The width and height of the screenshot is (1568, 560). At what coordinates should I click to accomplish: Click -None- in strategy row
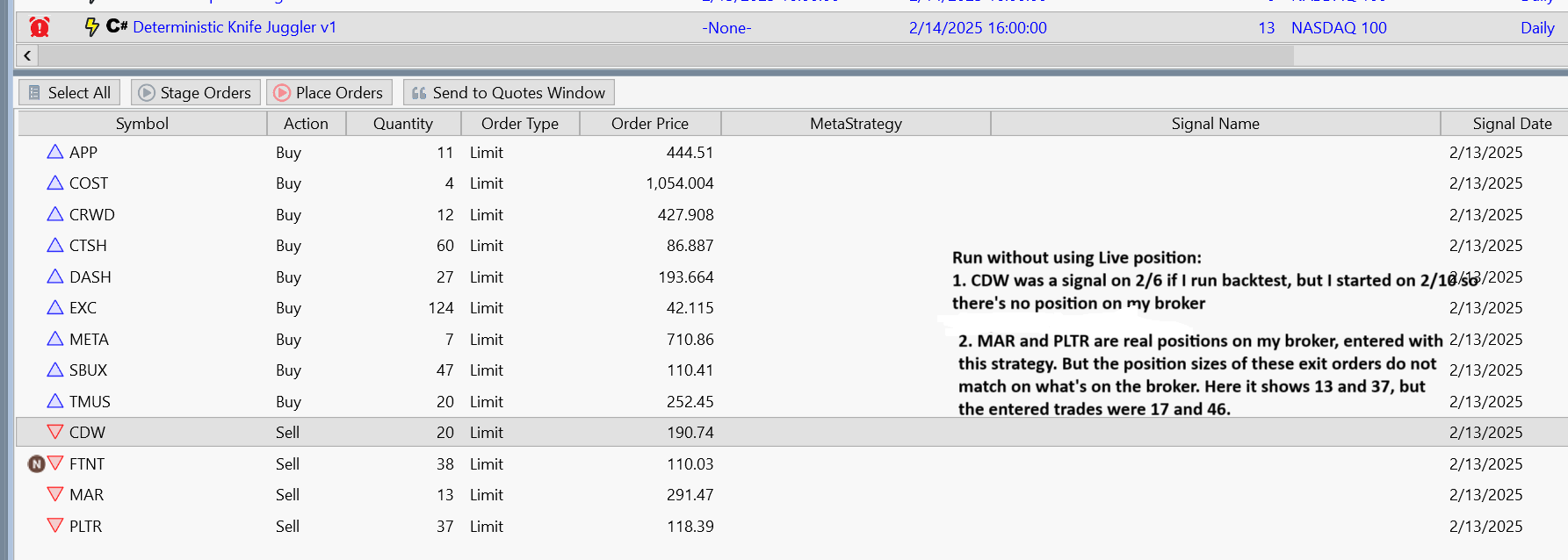(726, 28)
